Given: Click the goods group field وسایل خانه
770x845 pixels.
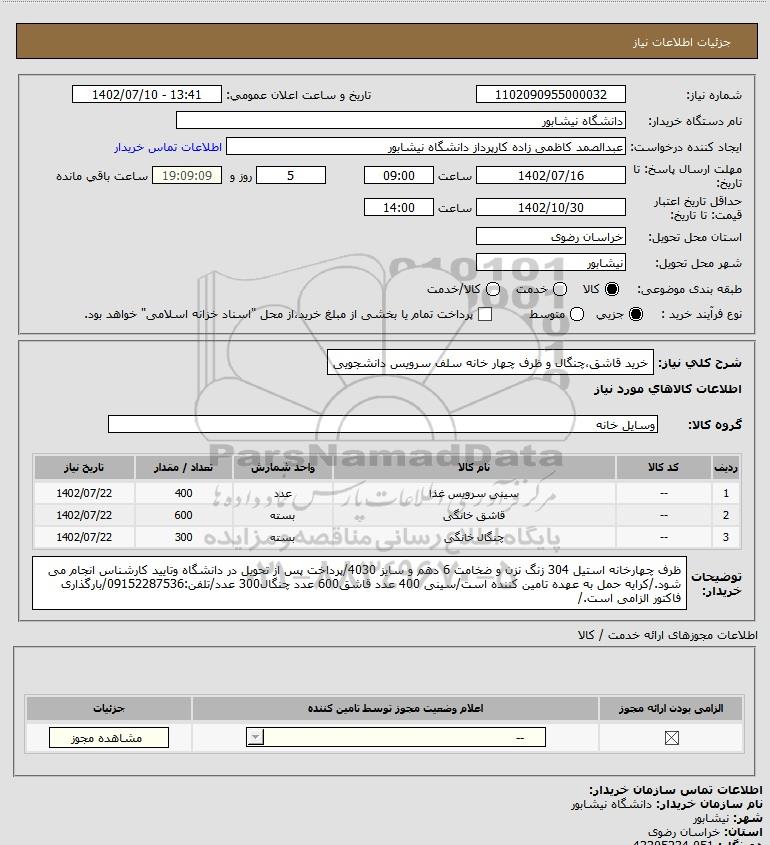Looking at the screenshot, I should 383,424.
